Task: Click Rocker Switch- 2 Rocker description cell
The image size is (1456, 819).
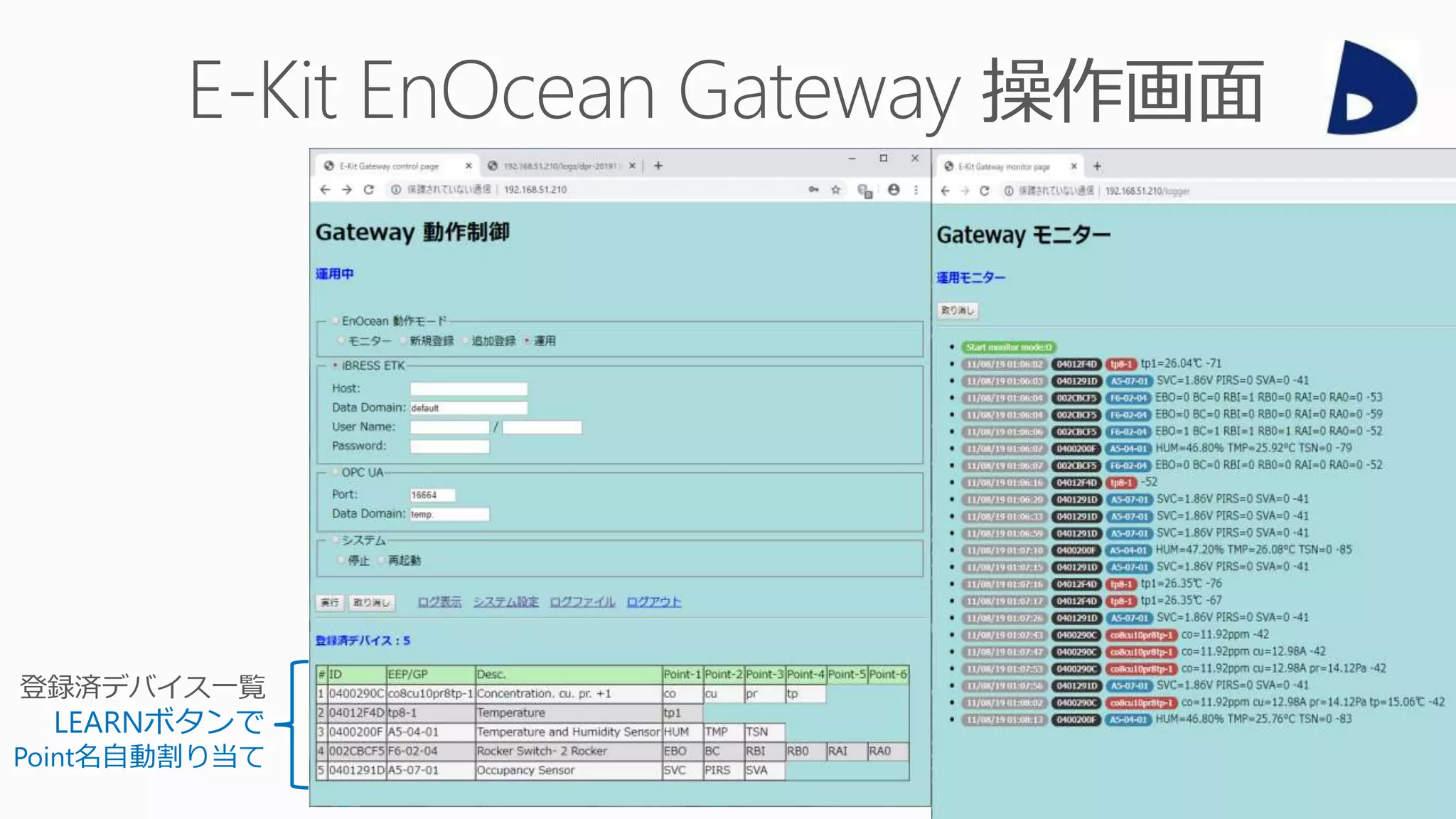Action: pyautogui.click(x=568, y=751)
